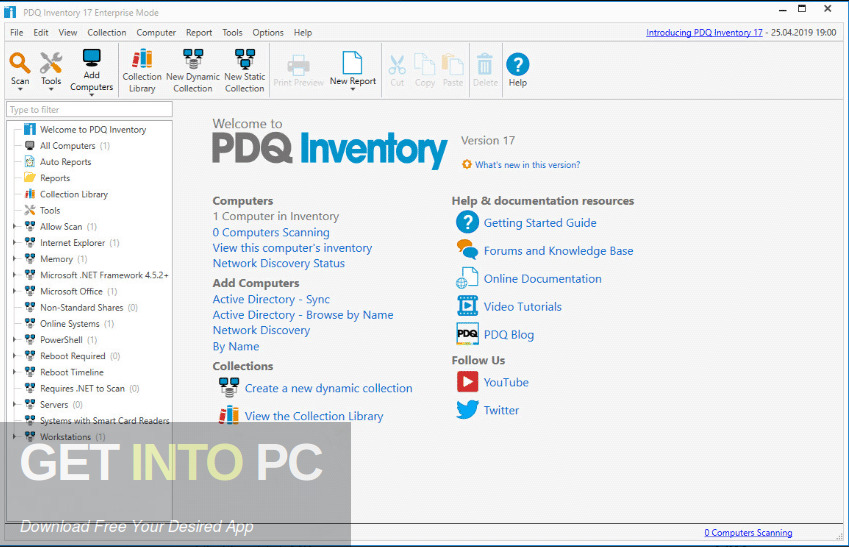Image resolution: width=849 pixels, height=547 pixels.
Task: Expand the Microsoft .NET Framework 4.5.2+ node
Action: (x=15, y=275)
